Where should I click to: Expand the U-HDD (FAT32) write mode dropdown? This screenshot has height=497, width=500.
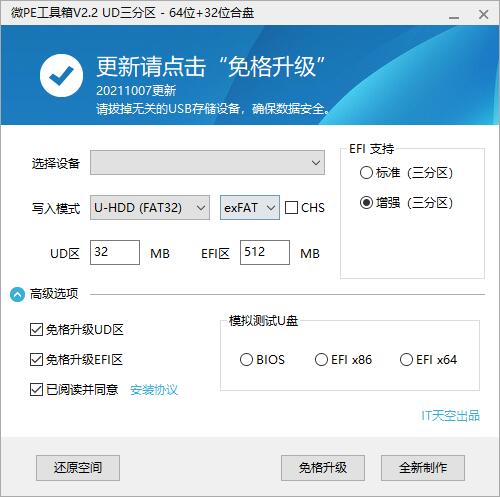pyautogui.click(x=150, y=208)
